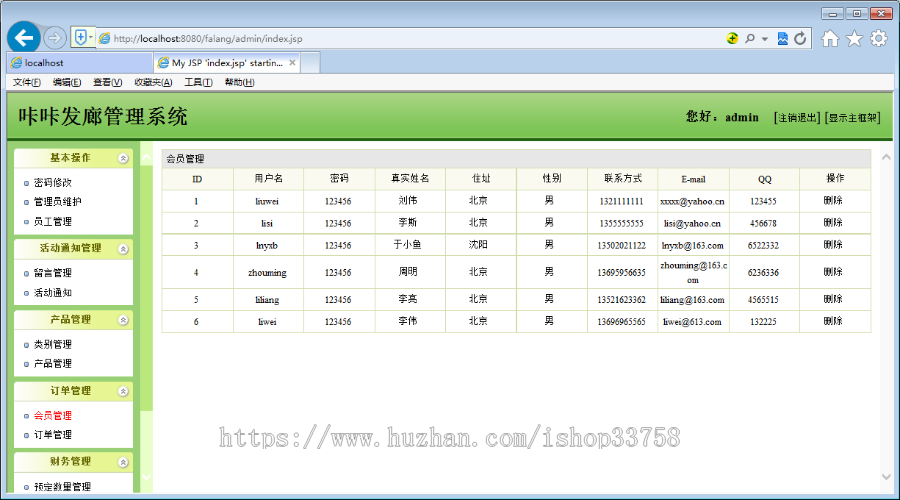Click the name cell 于小鱼
The width and height of the screenshot is (900, 500).
408,245
